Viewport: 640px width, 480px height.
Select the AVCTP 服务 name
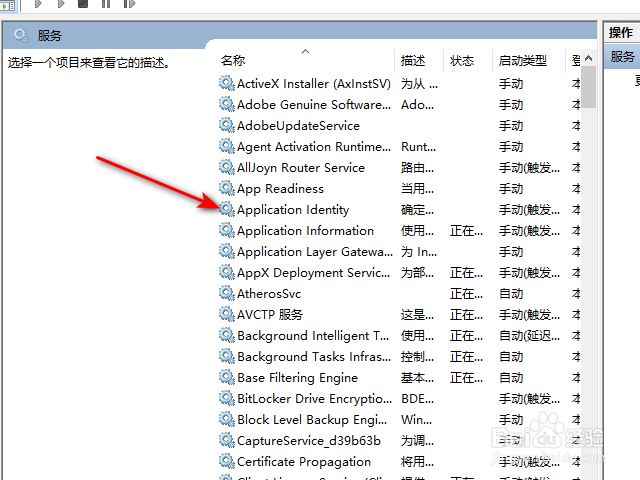(270, 315)
